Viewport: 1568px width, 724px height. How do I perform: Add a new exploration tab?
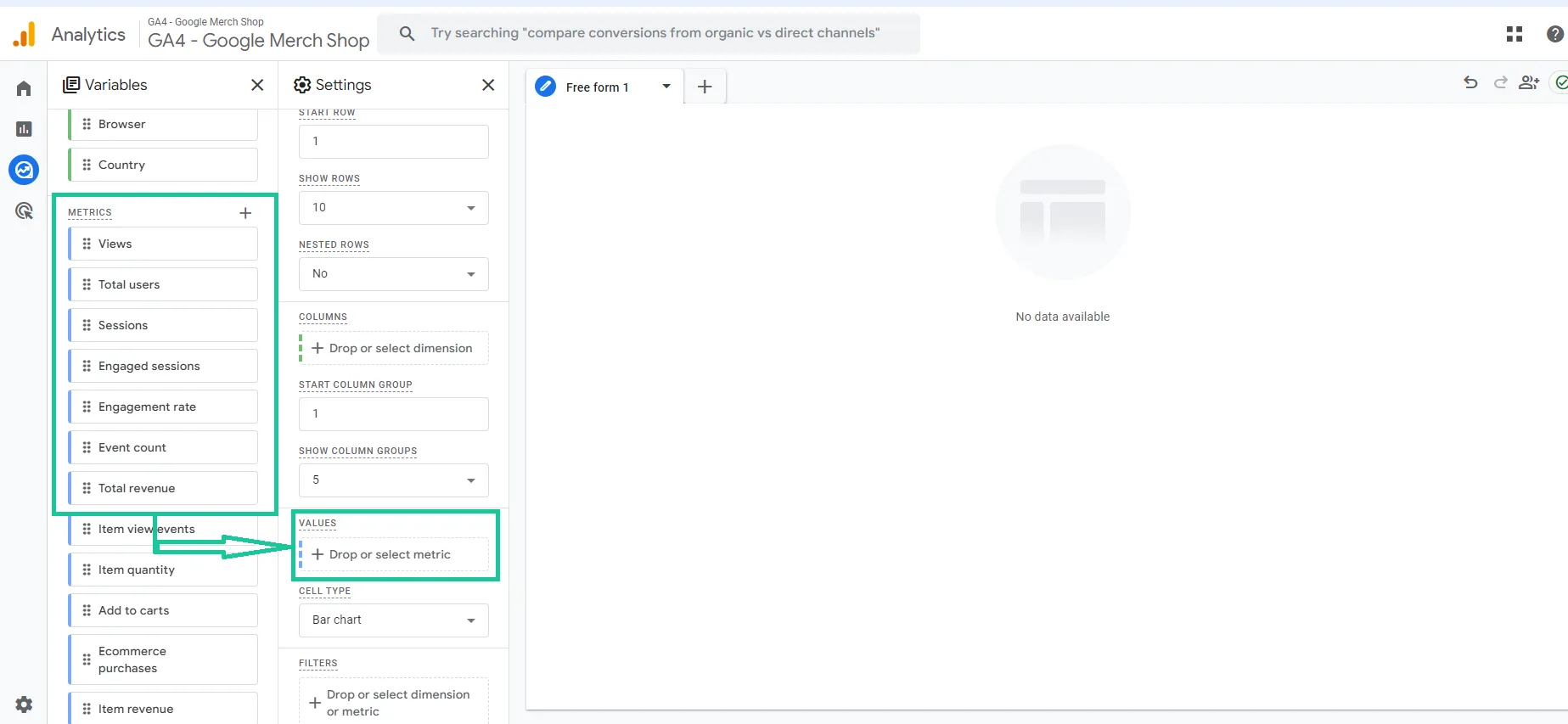point(705,87)
